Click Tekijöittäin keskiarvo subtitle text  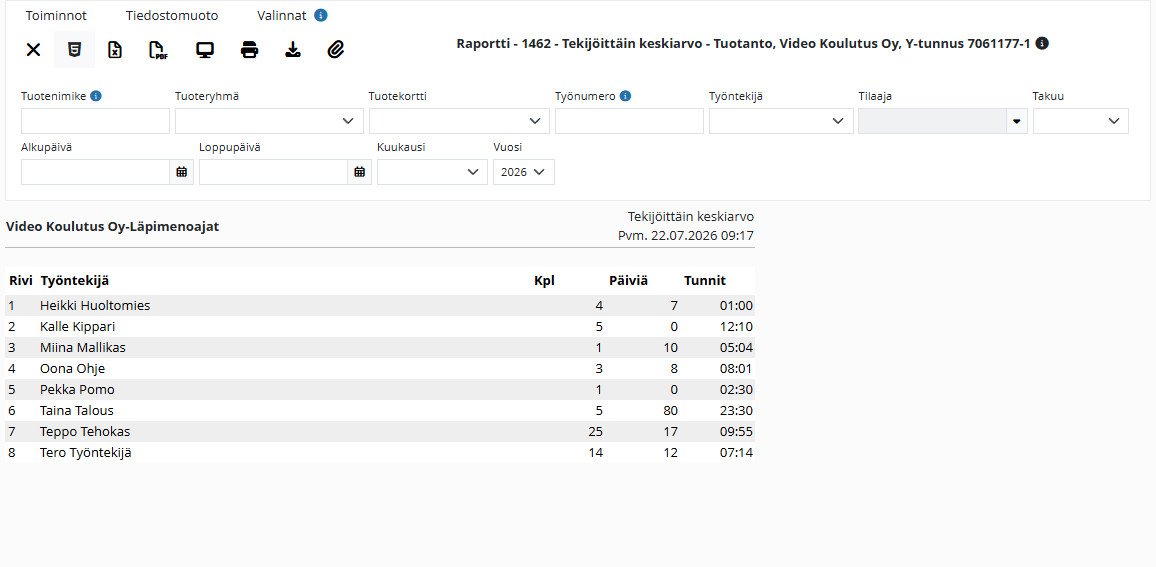pyautogui.click(x=691, y=217)
